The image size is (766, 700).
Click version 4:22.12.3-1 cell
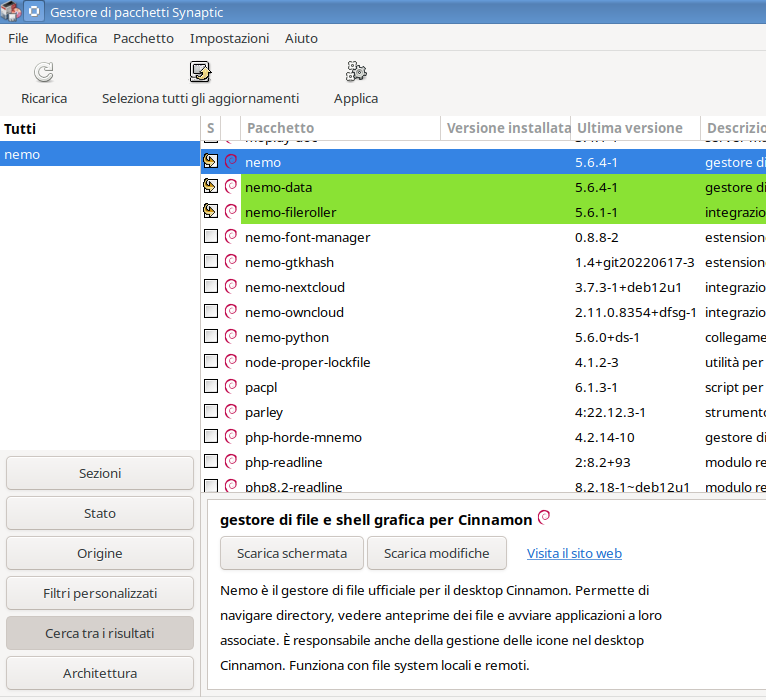click(610, 412)
